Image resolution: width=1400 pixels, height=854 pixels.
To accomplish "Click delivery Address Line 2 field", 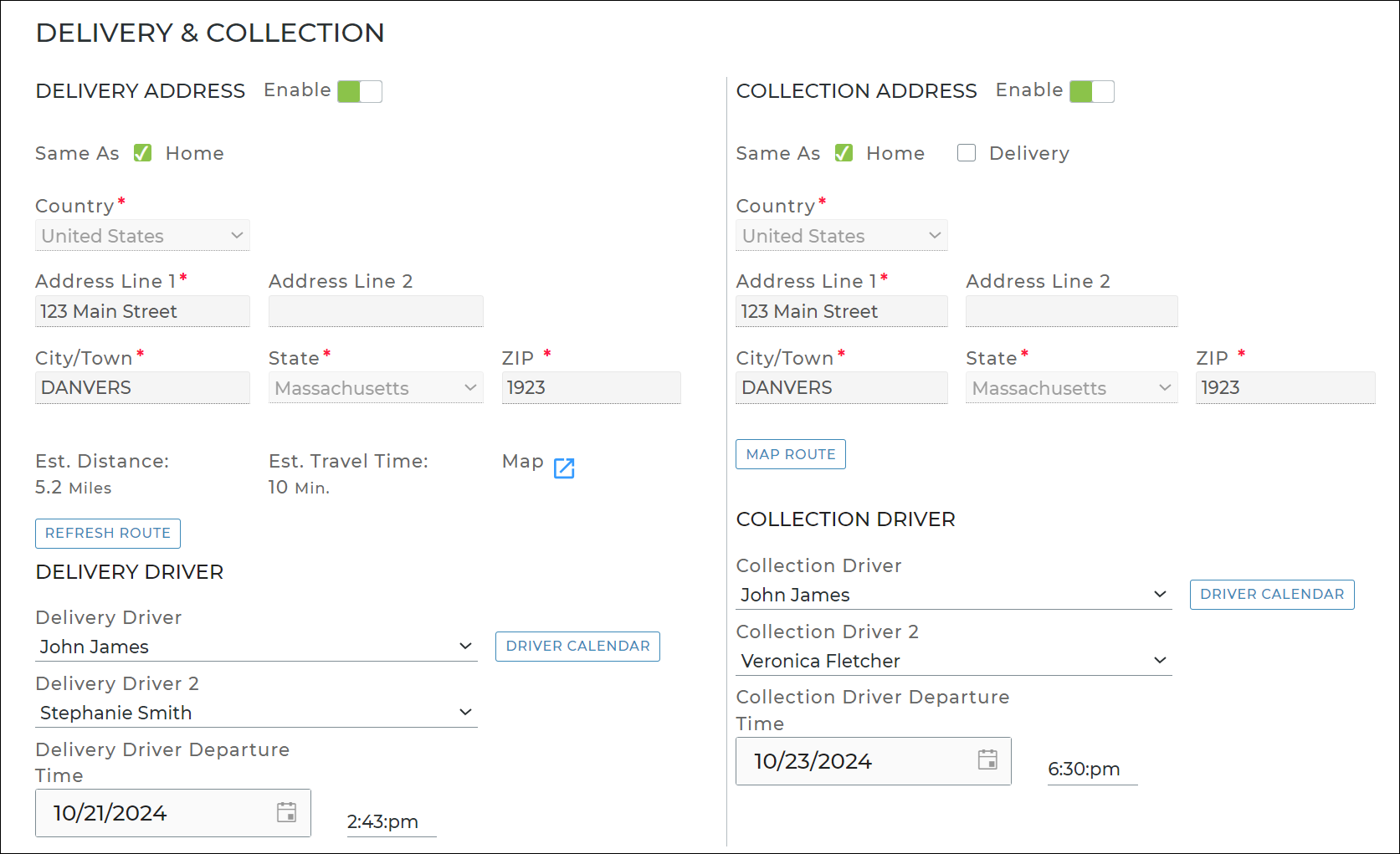I will click(375, 311).
